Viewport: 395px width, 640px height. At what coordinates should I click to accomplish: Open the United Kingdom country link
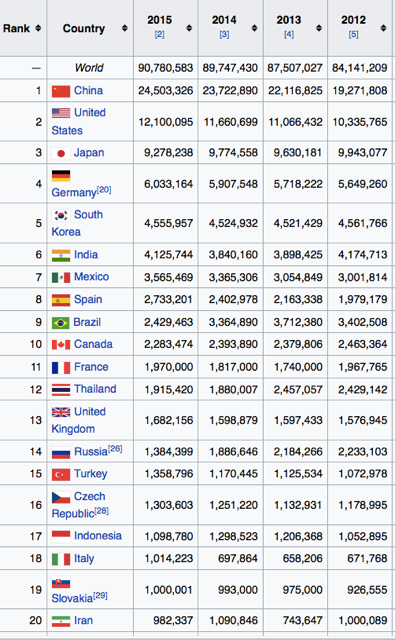tap(78, 420)
